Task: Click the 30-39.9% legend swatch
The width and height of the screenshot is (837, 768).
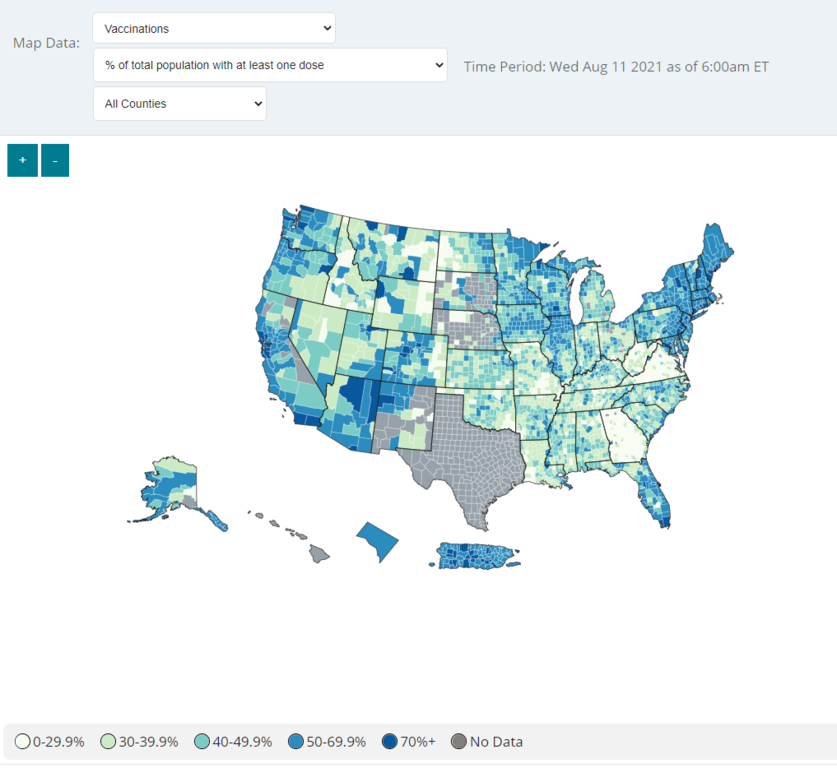Action: click(110, 742)
